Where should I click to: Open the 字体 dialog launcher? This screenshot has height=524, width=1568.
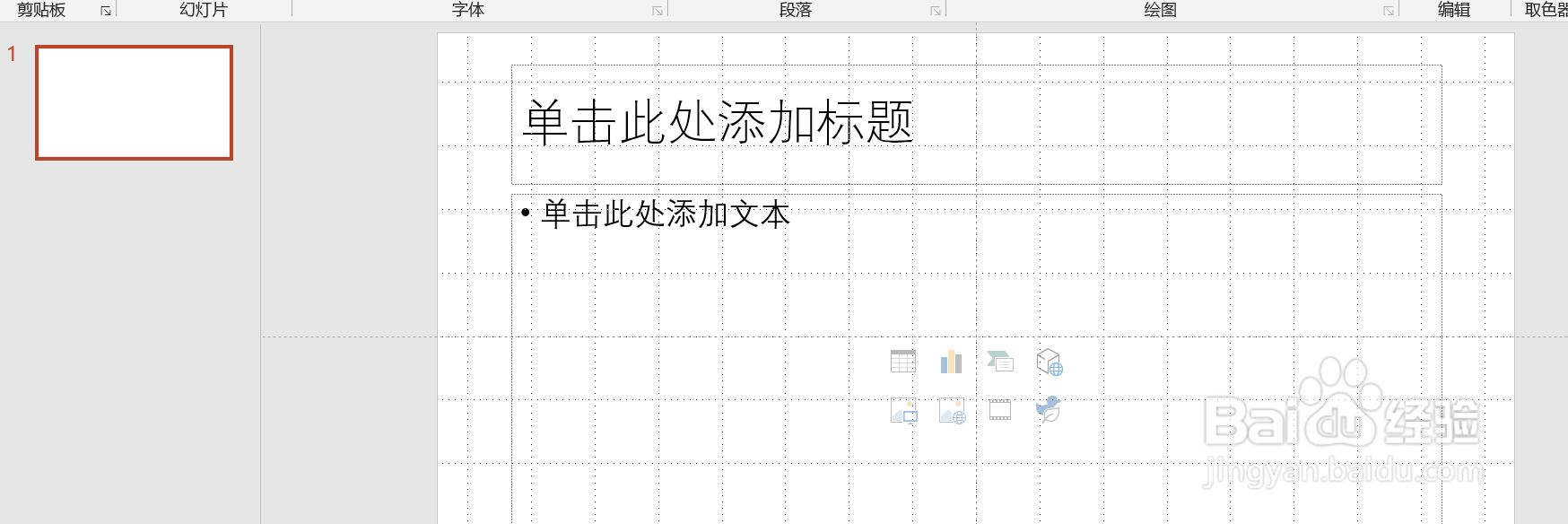click(x=658, y=11)
